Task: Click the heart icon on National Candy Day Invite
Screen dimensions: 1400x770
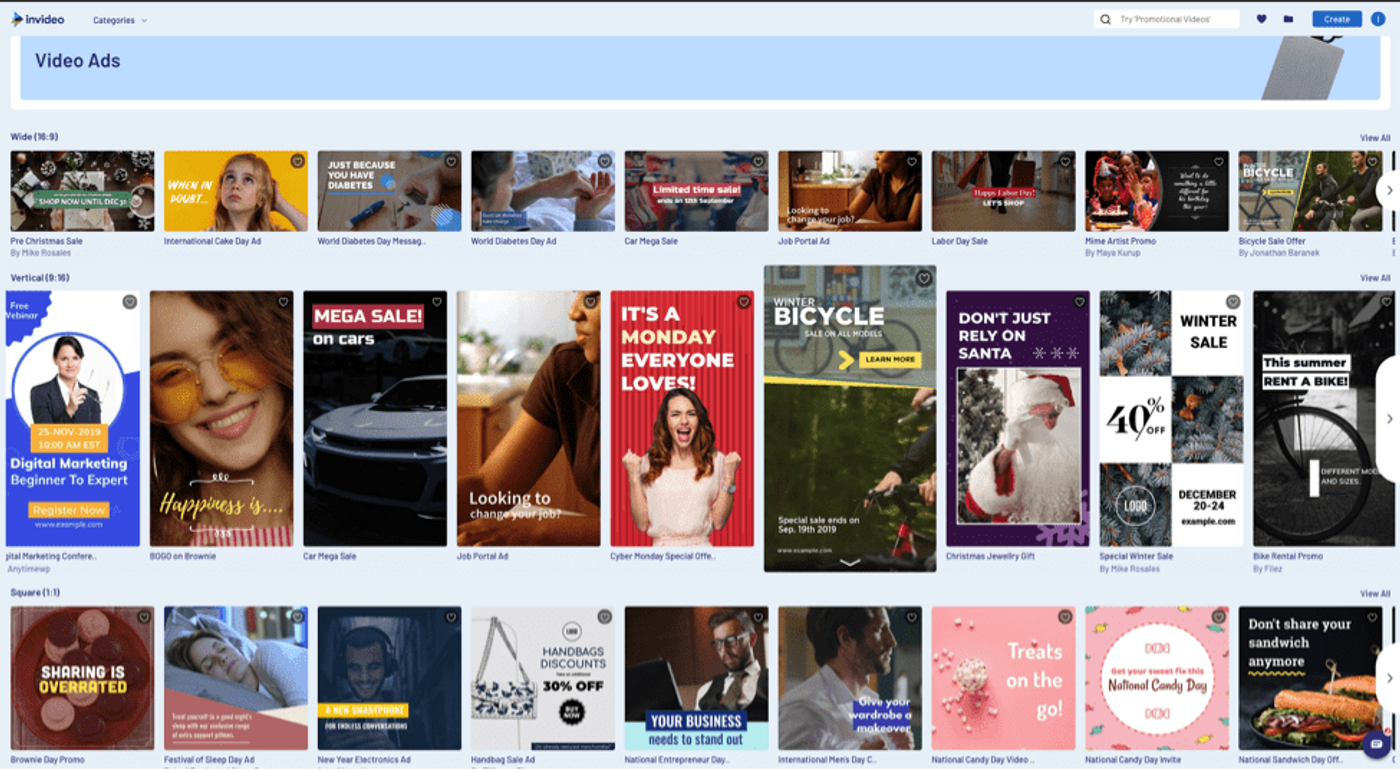Action: click(x=1218, y=618)
